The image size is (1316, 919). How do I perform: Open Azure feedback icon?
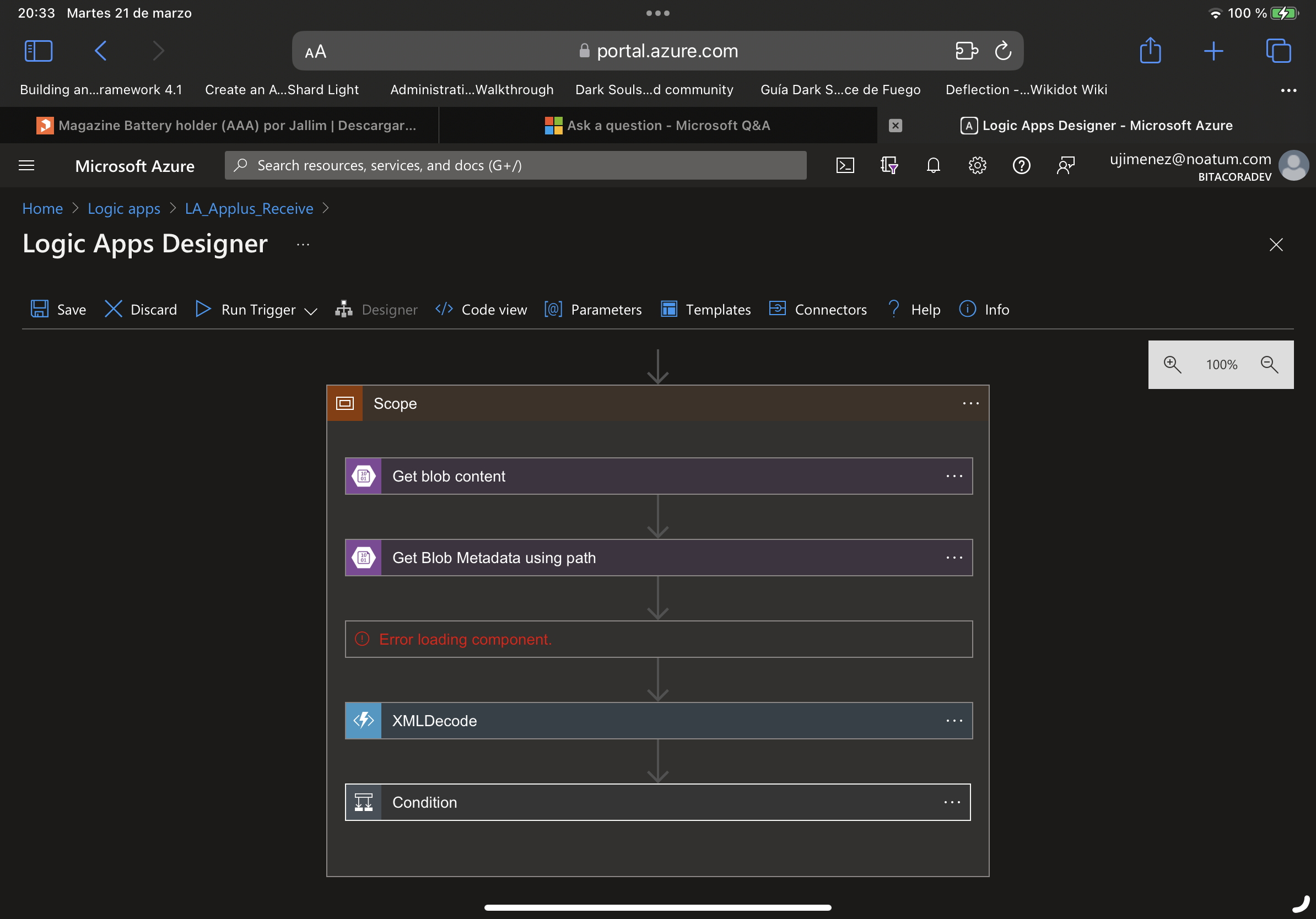coord(1065,166)
